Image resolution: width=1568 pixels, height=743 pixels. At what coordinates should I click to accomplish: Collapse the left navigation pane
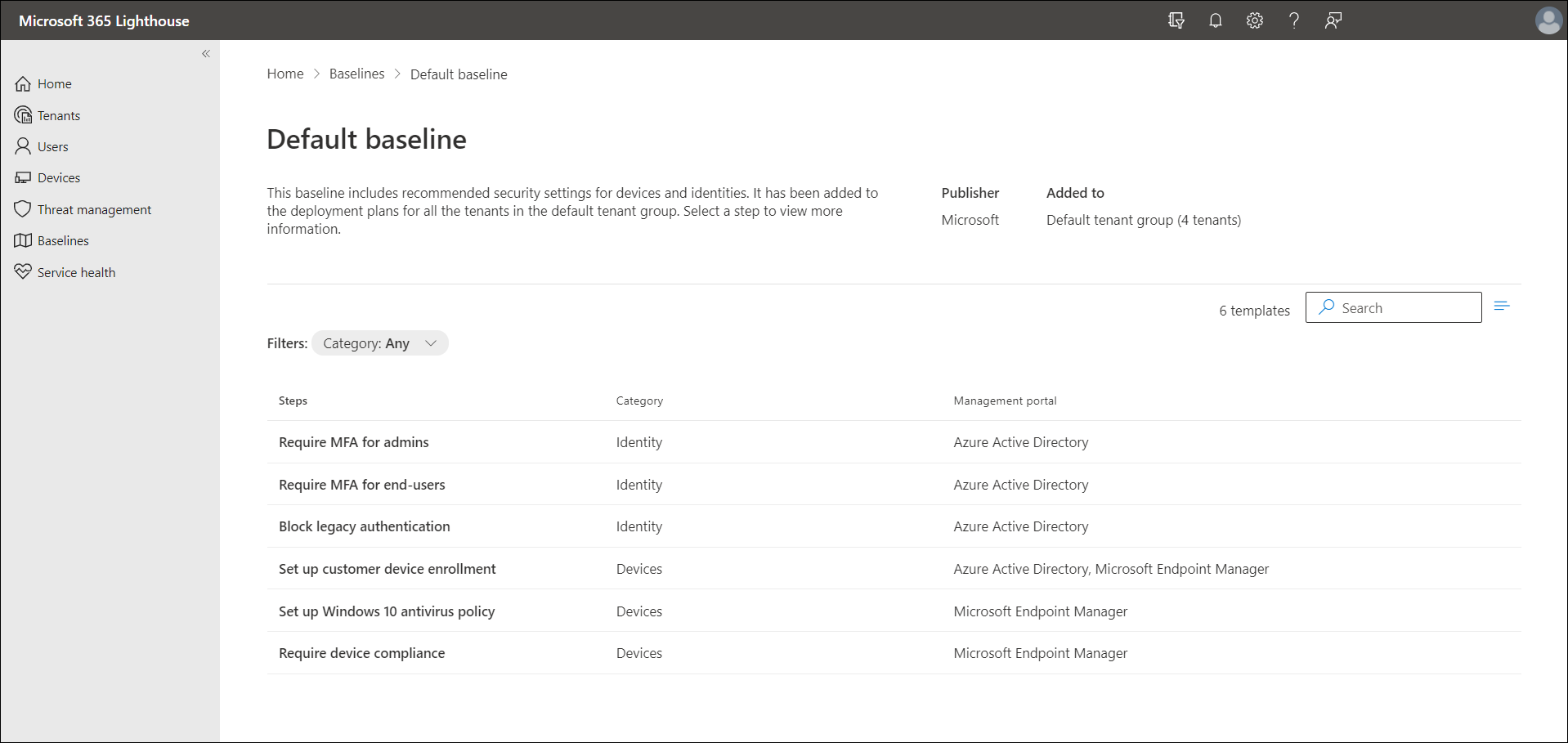[x=206, y=54]
